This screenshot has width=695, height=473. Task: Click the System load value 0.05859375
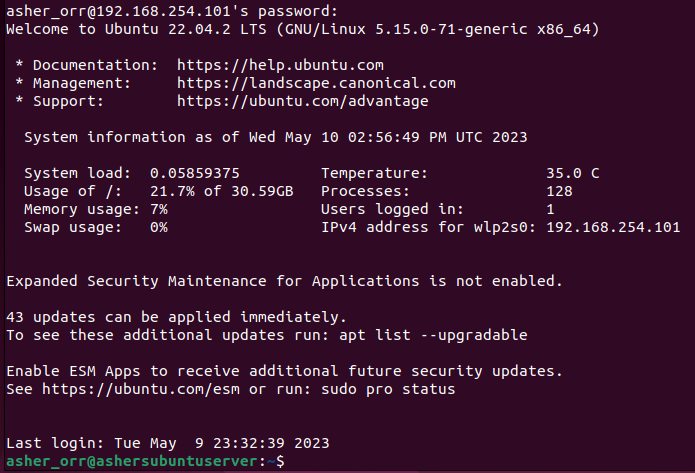pos(195,173)
